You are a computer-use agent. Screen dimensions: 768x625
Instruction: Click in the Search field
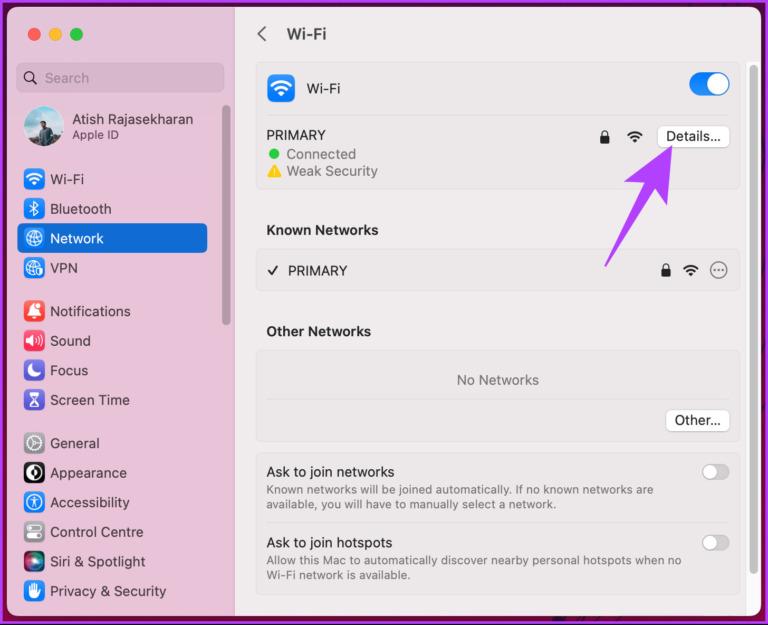pos(120,77)
